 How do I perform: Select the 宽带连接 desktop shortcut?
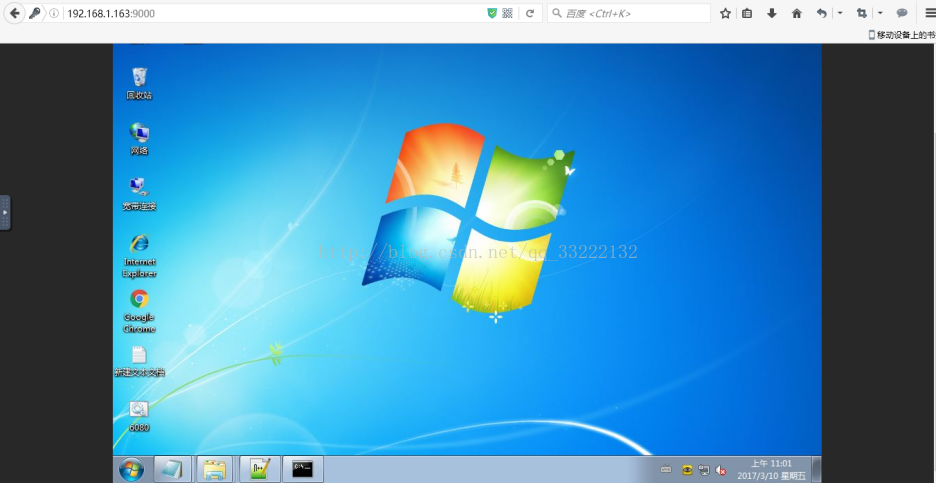[139, 194]
